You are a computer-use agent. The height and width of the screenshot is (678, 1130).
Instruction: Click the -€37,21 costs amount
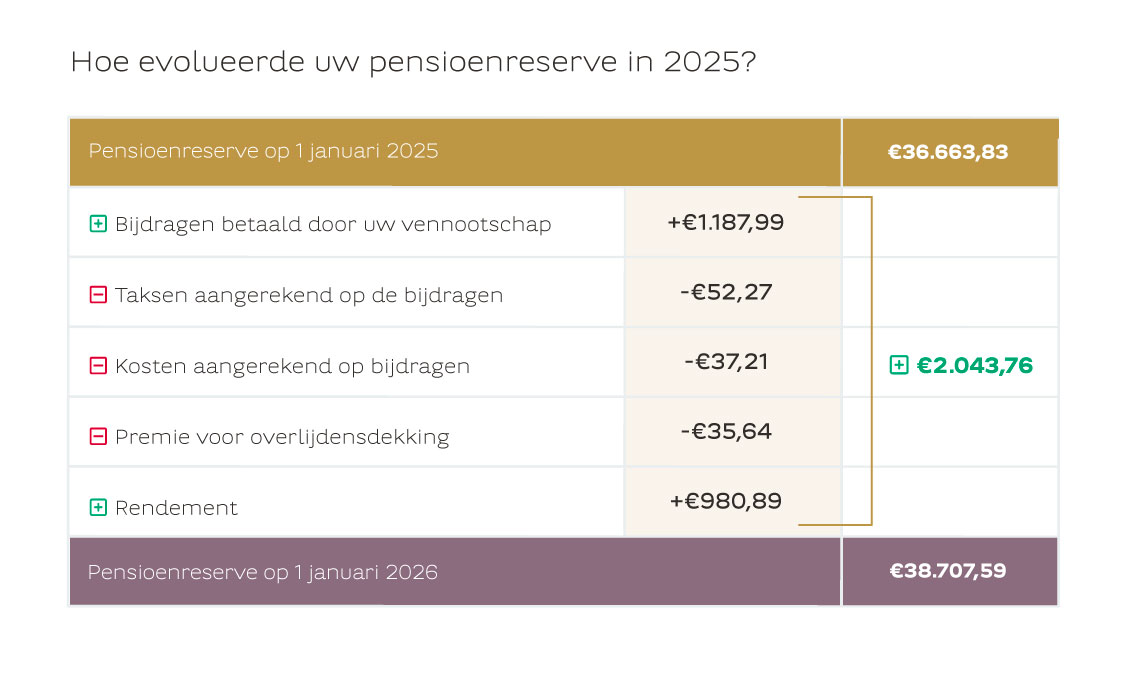tap(726, 361)
